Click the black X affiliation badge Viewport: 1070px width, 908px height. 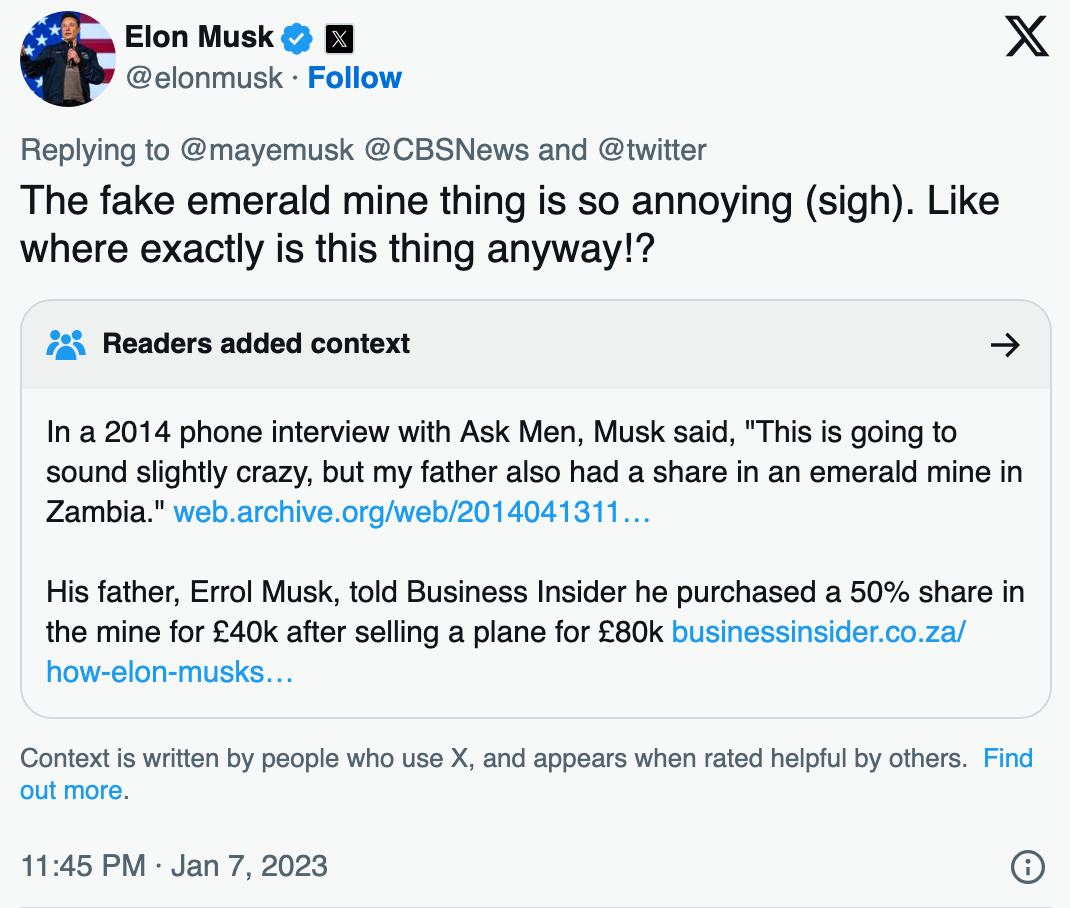339,39
